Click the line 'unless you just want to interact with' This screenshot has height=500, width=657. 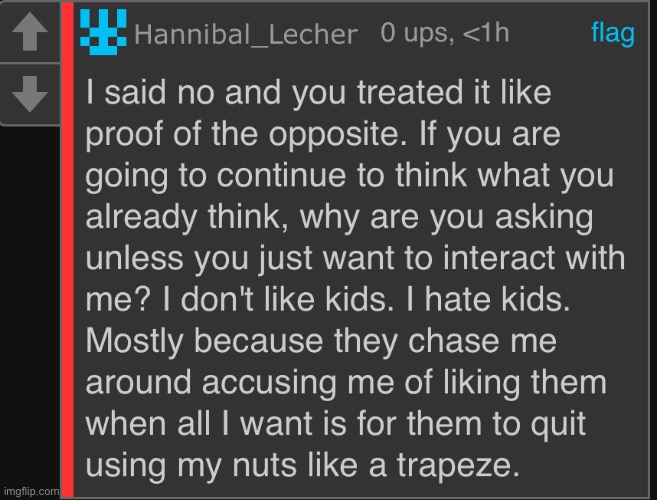click(x=355, y=258)
